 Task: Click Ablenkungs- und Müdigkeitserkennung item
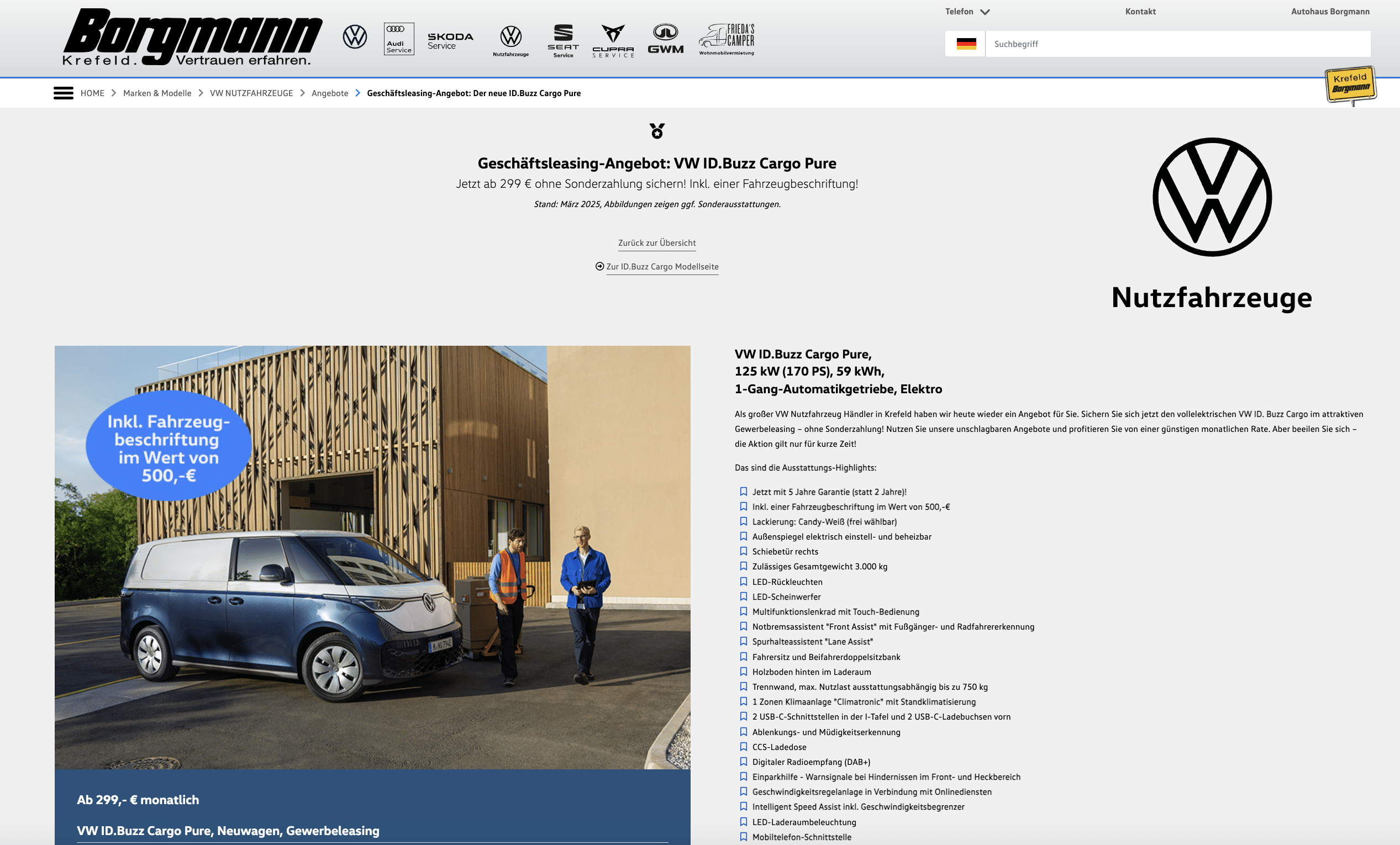[x=826, y=732]
